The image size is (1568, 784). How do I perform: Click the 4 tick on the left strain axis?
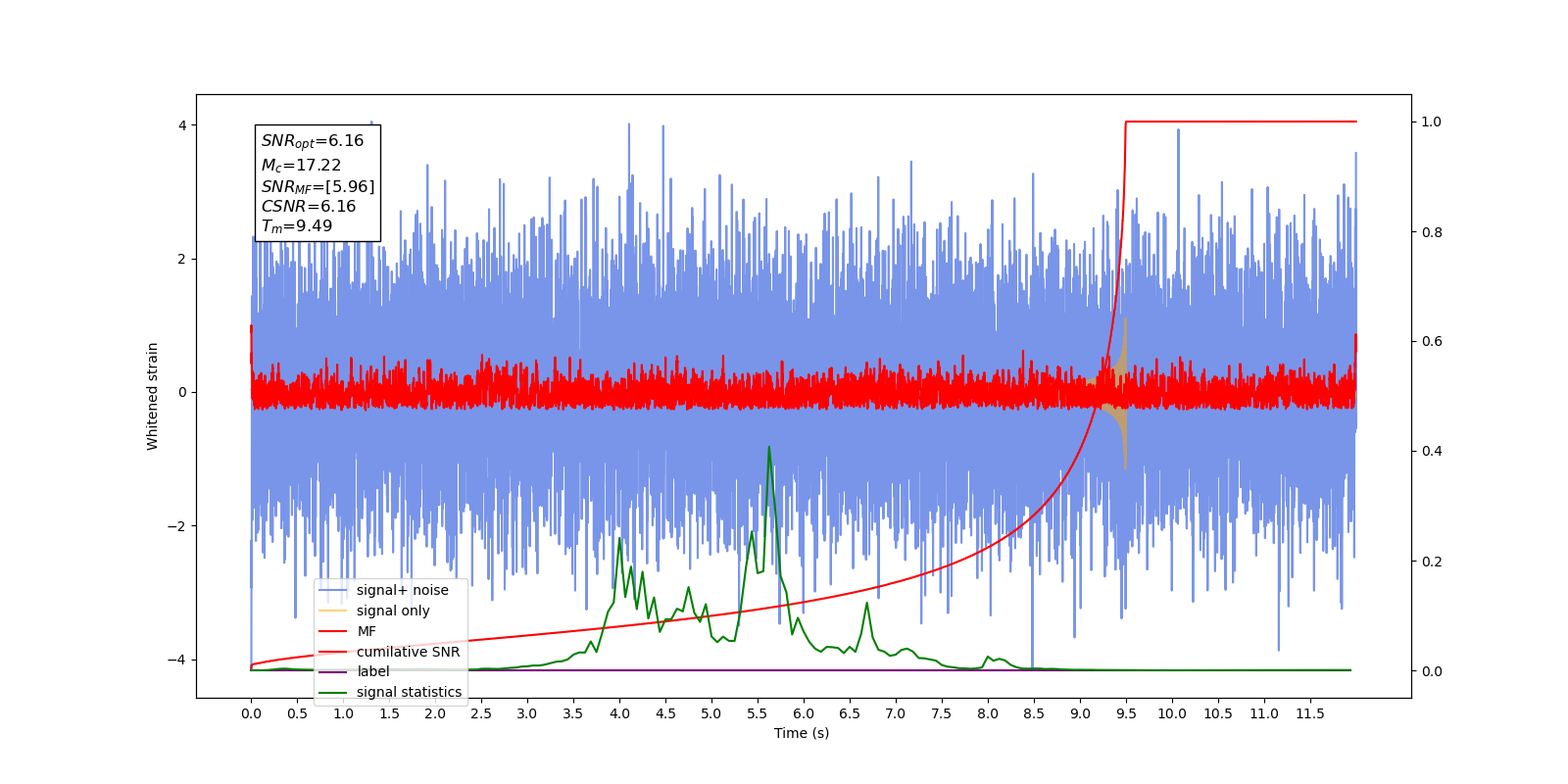[181, 125]
